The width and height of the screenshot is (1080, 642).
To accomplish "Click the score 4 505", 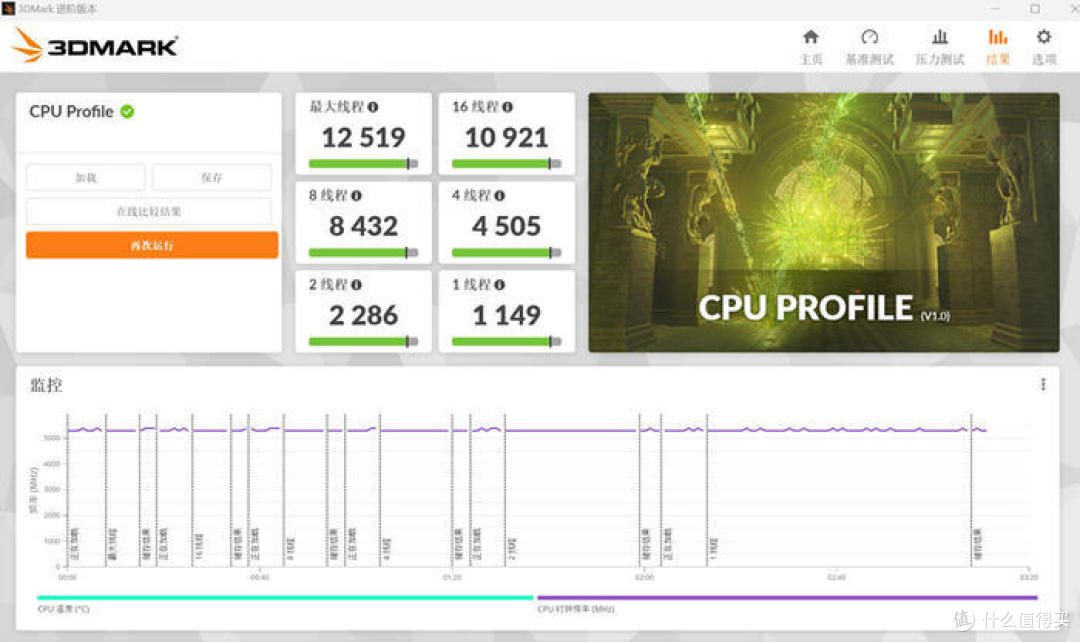I will pyautogui.click(x=506, y=227).
